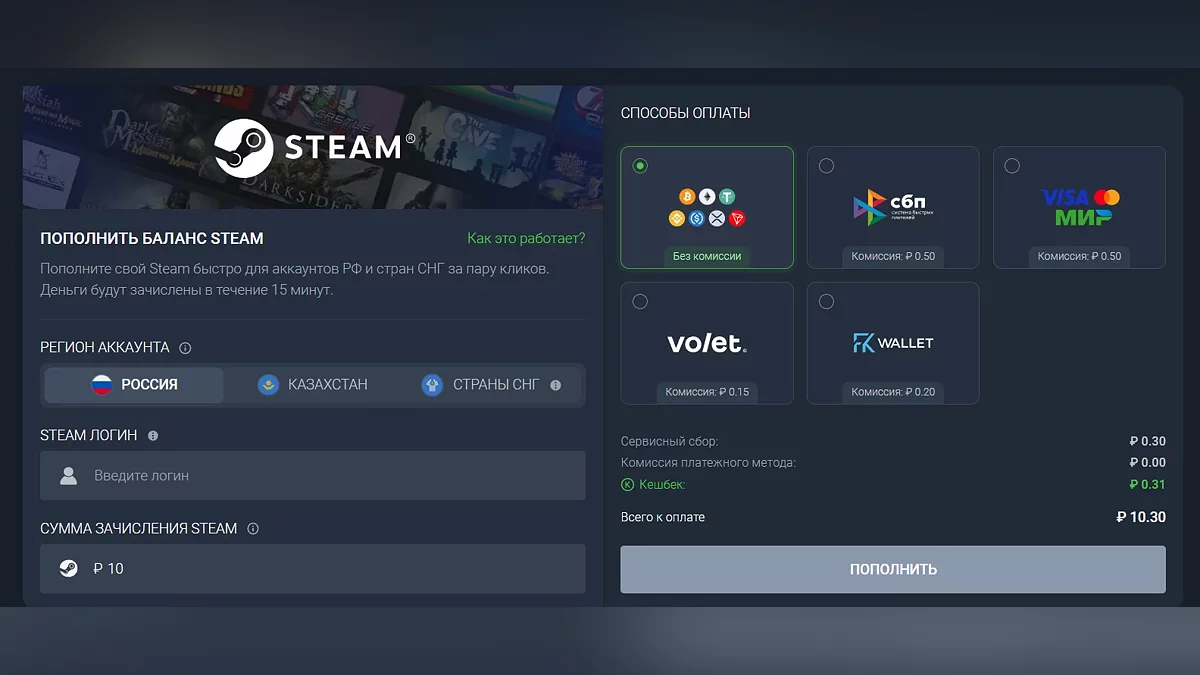1200x675 pixels.
Task: Click the user avatar icon in login field
Action: pos(68,476)
